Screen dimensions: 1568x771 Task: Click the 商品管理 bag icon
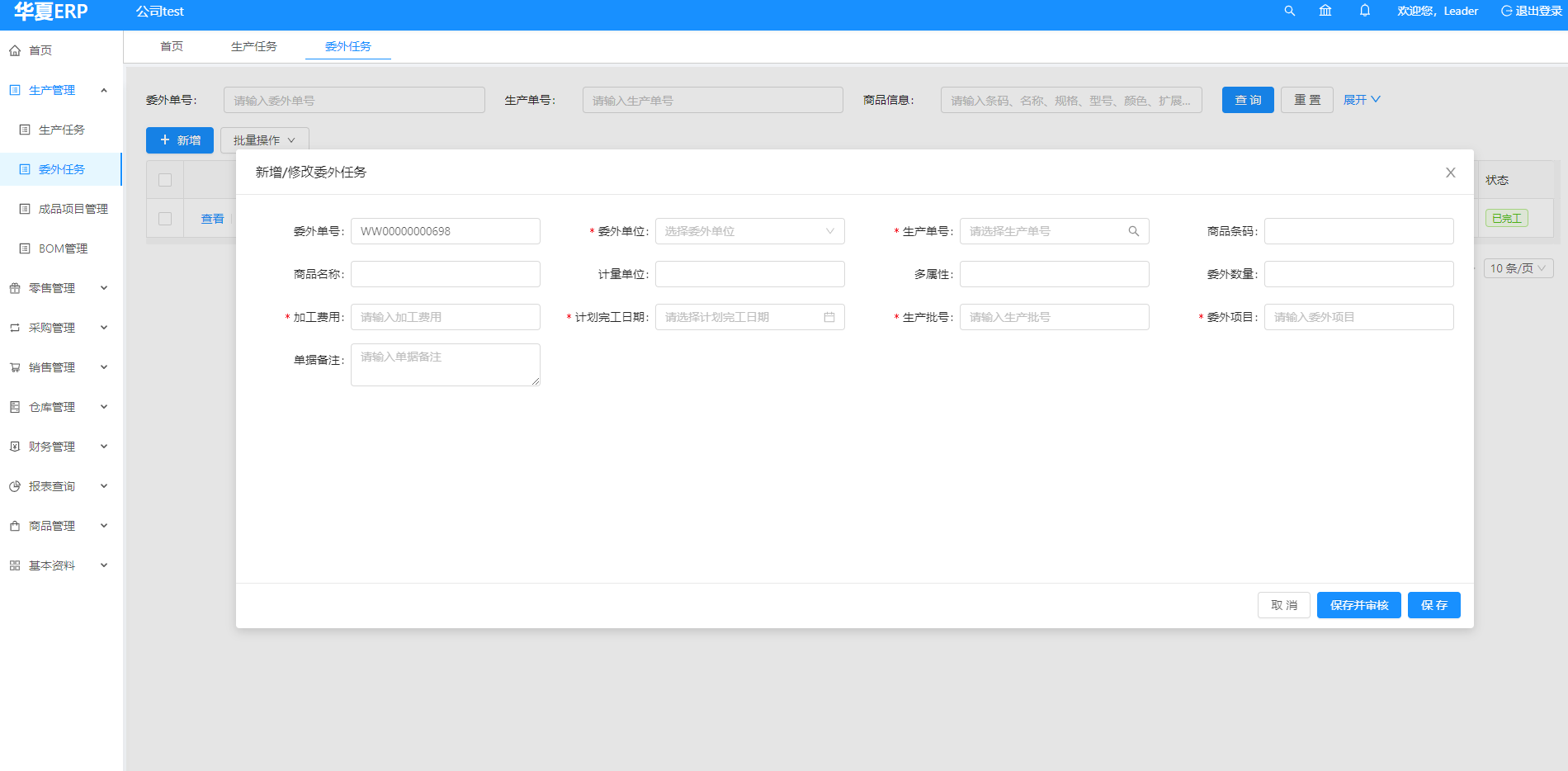(x=15, y=526)
